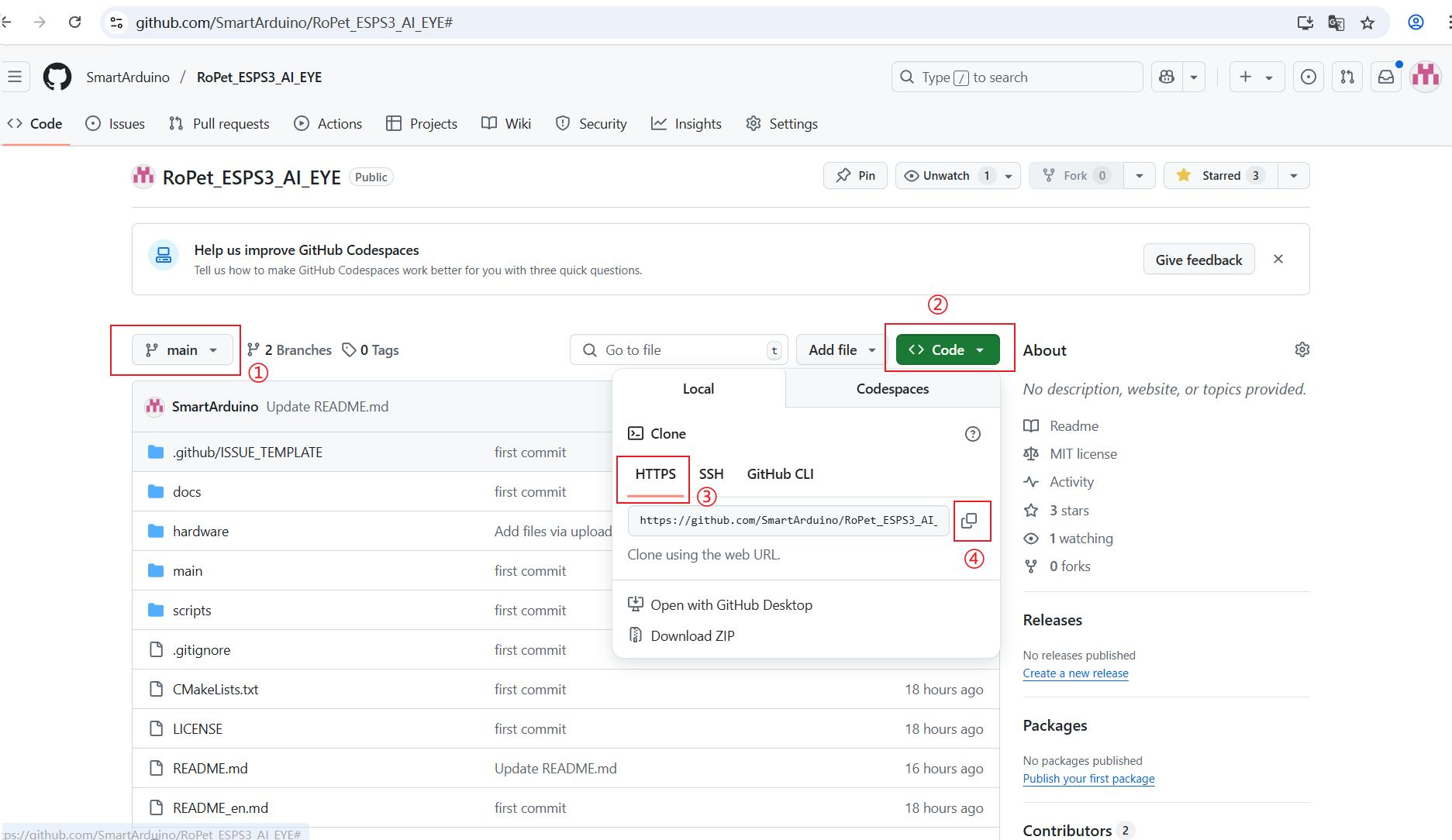Open the user avatar menu

1426,77
